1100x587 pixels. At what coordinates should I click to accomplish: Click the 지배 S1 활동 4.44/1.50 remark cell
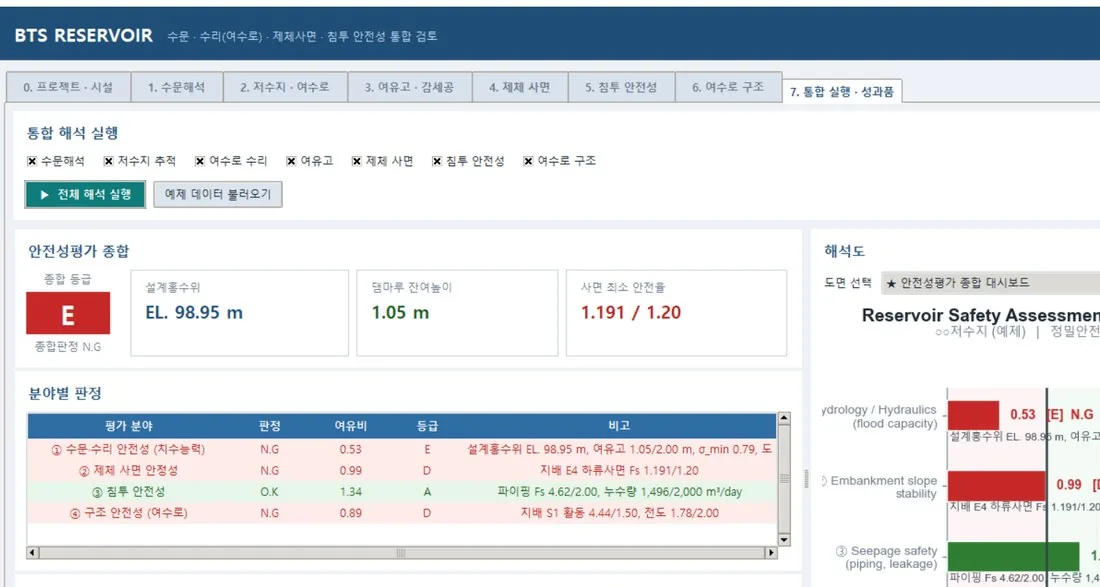619,513
